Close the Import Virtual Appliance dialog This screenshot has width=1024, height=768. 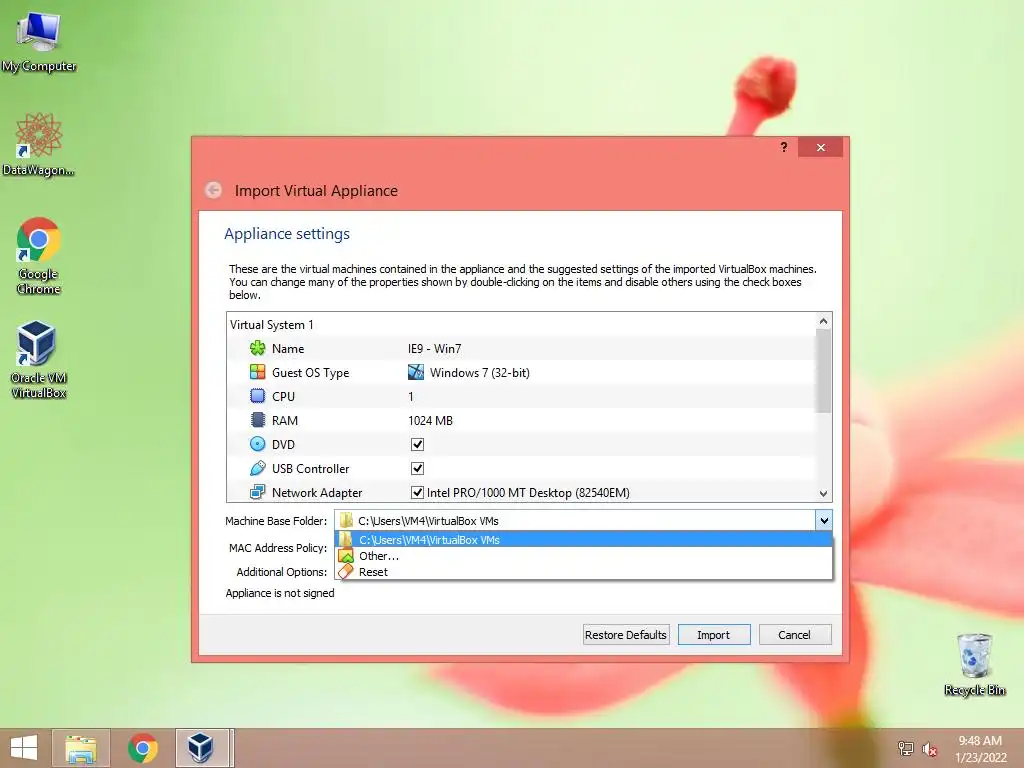(820, 148)
